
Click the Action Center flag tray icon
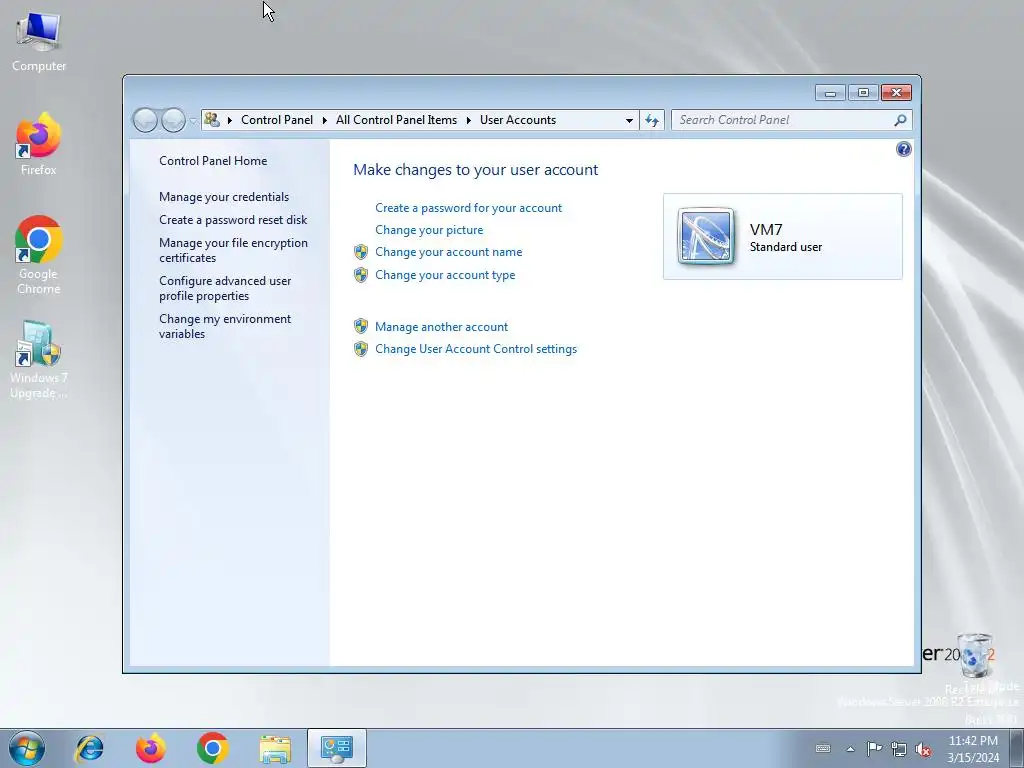pyautogui.click(x=874, y=748)
